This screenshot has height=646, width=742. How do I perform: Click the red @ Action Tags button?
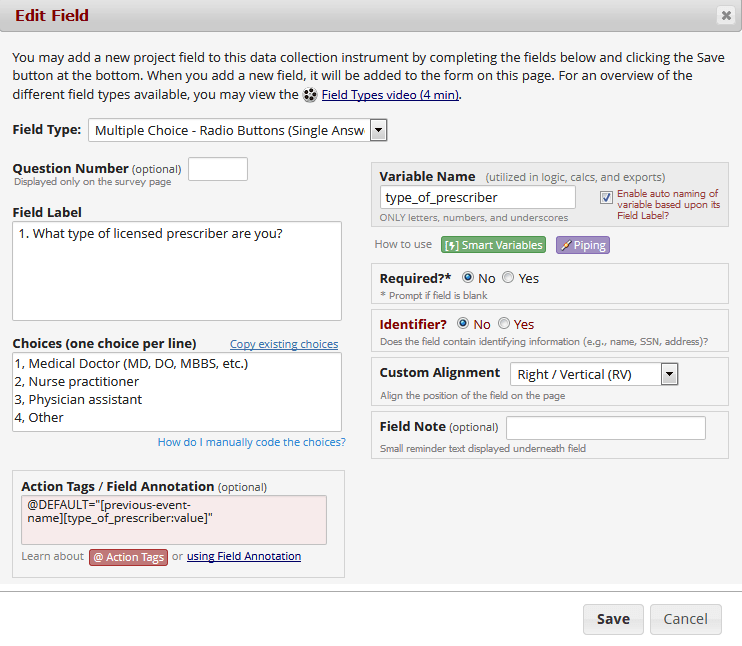128,557
